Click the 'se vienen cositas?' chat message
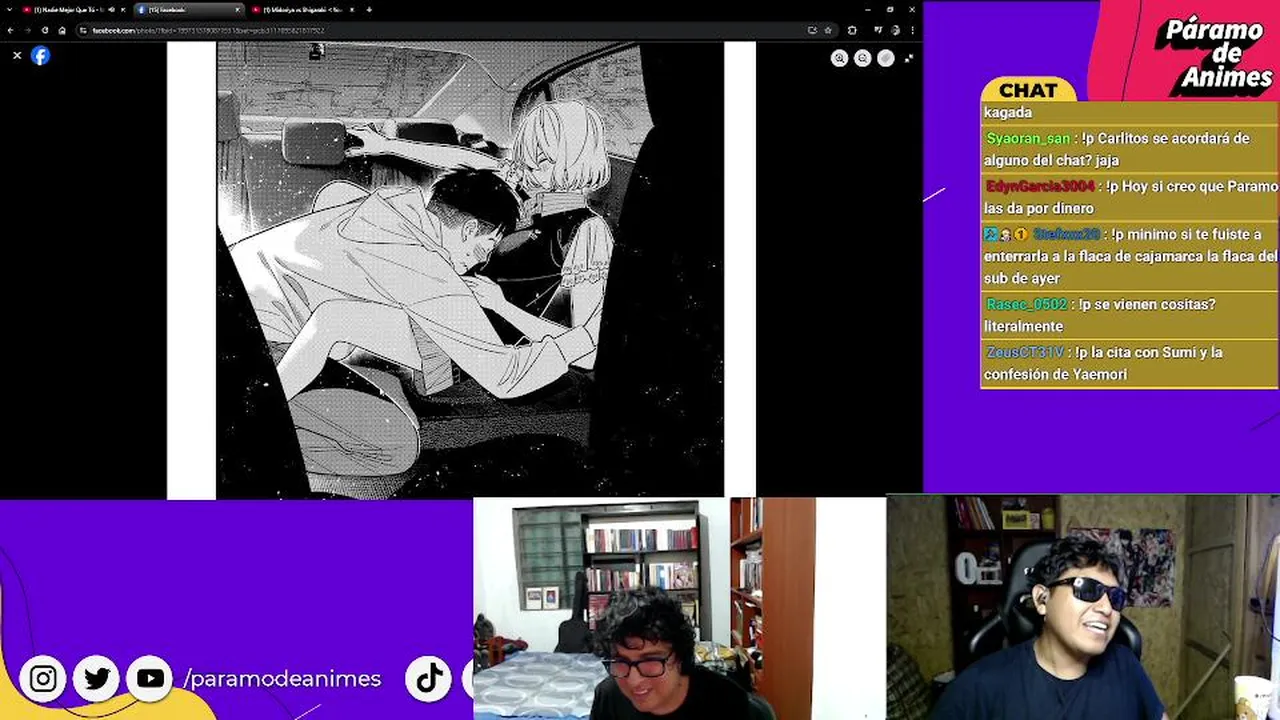 click(x=1129, y=315)
